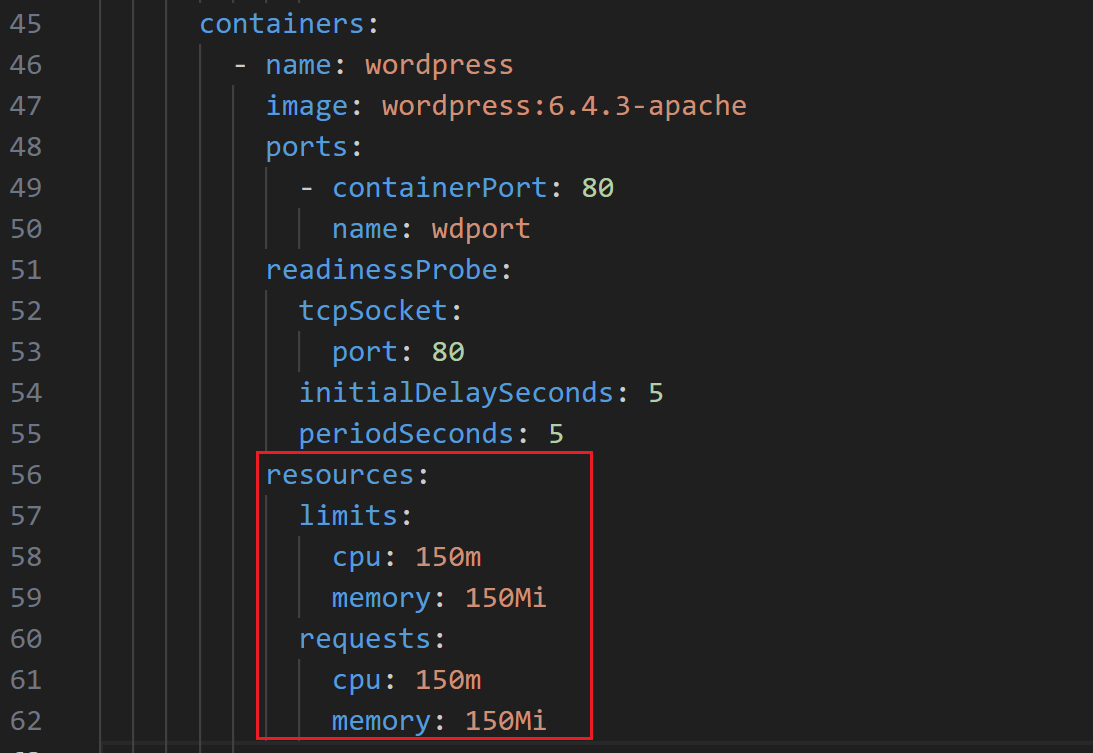Click the memory value on line 62
This screenshot has height=753, width=1093.
coord(506,721)
